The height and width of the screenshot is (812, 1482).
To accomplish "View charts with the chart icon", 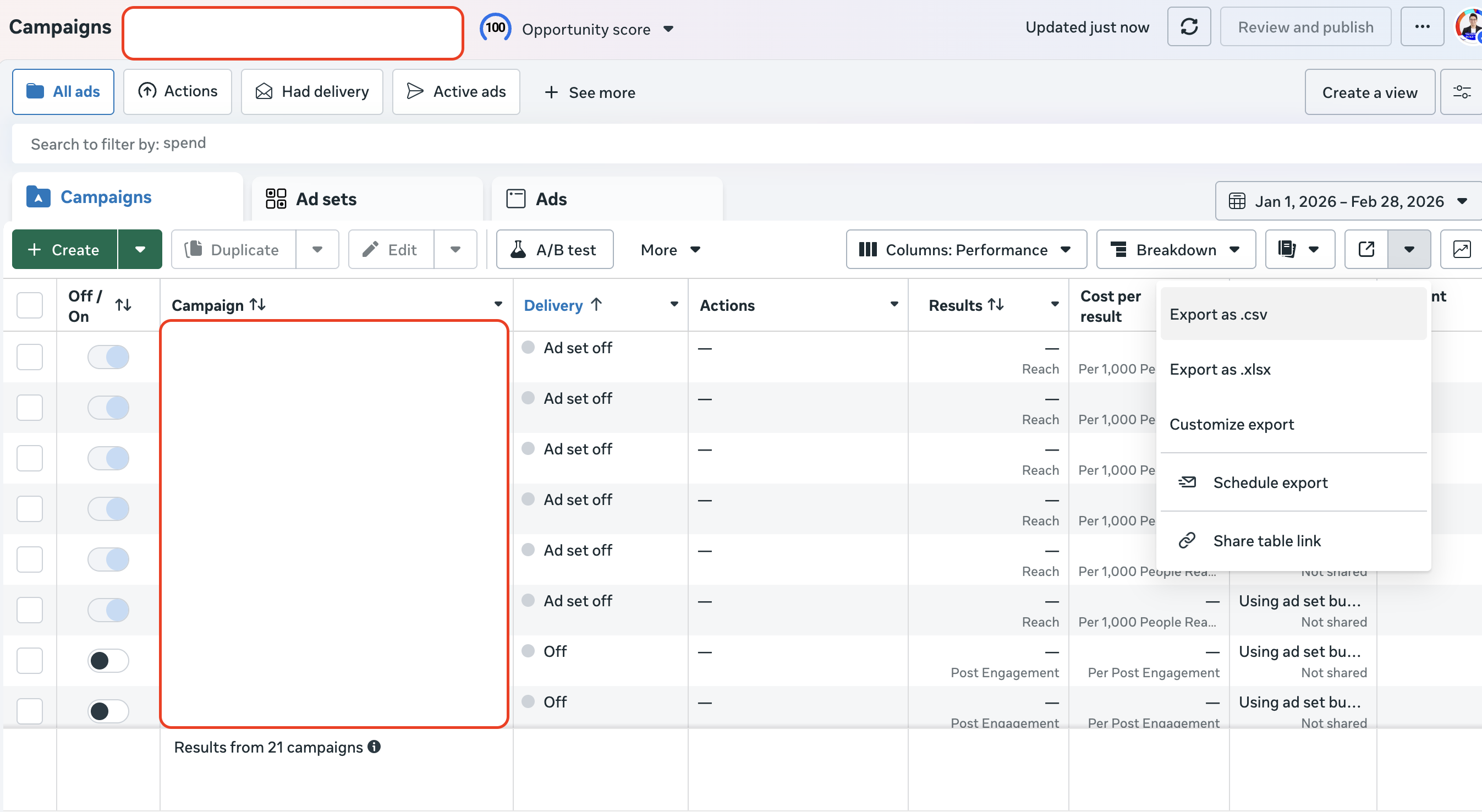I will [x=1462, y=249].
